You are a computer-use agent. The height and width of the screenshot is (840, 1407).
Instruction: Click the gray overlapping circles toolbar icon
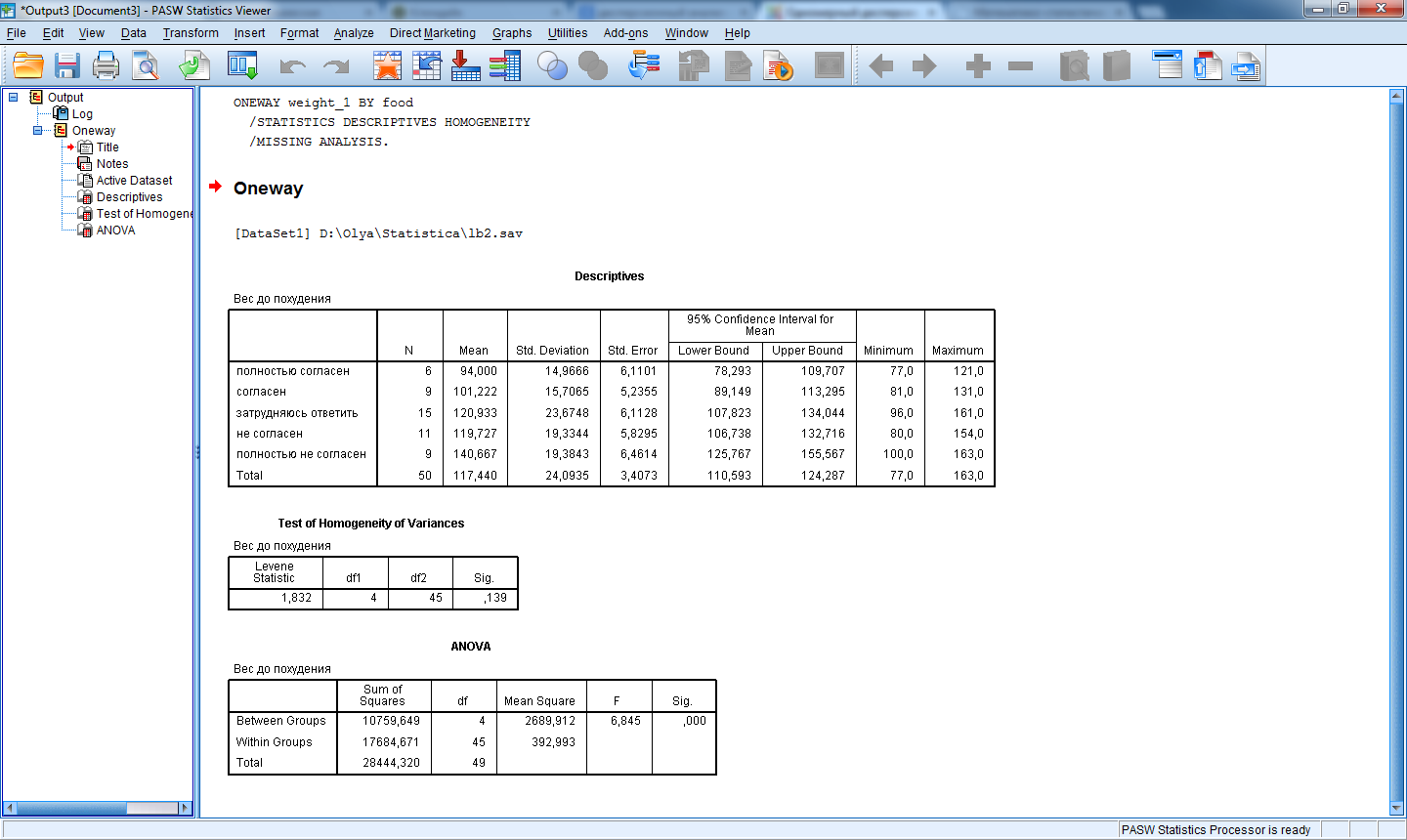pos(593,66)
